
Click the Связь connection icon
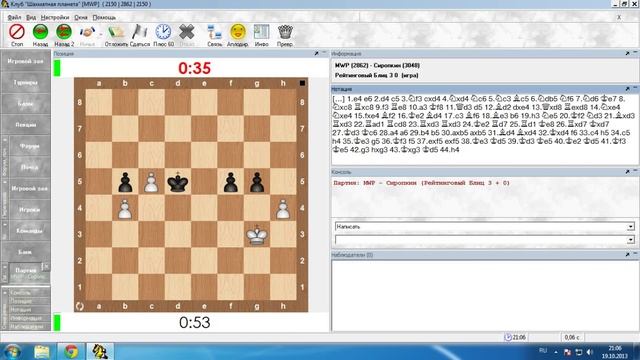(x=214, y=32)
